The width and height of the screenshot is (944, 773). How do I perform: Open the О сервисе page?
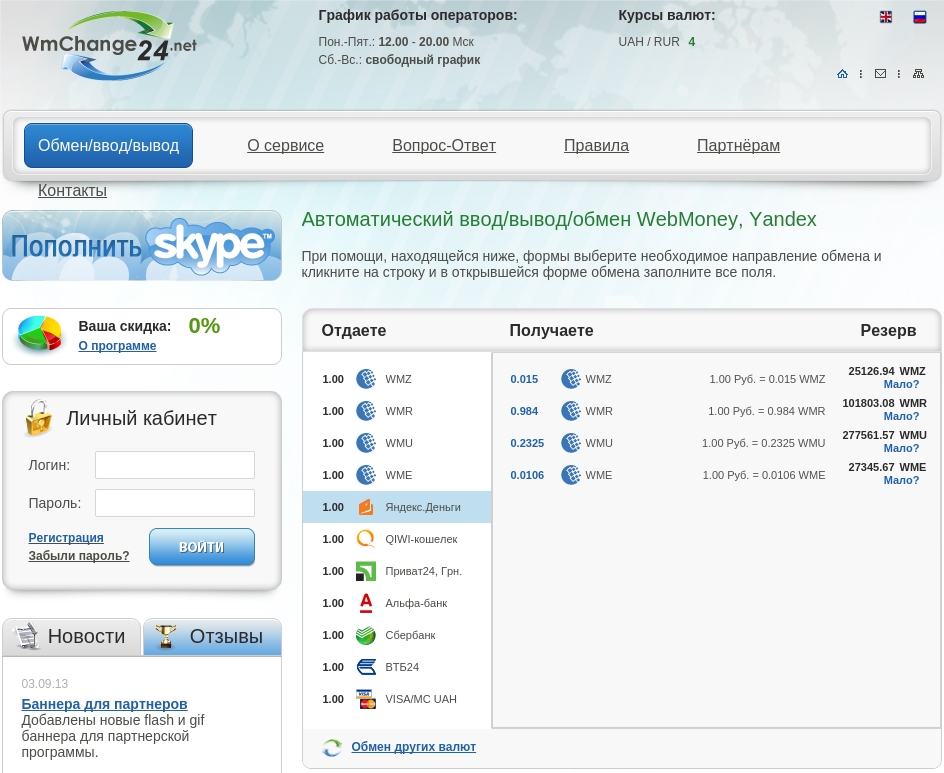click(x=285, y=145)
